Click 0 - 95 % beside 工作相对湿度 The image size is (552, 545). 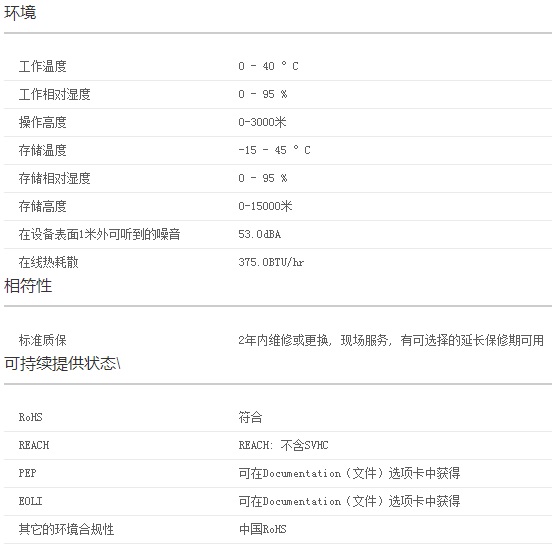click(x=263, y=94)
